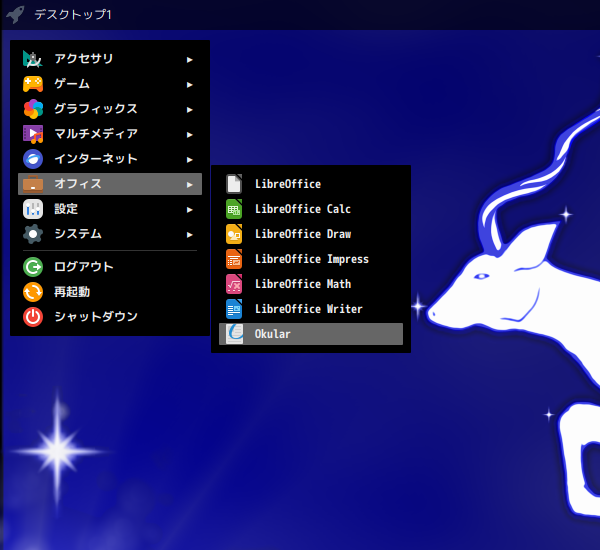This screenshot has width=600, height=550.
Task: Launch LibreOffice from the submenu
Action: (x=311, y=184)
